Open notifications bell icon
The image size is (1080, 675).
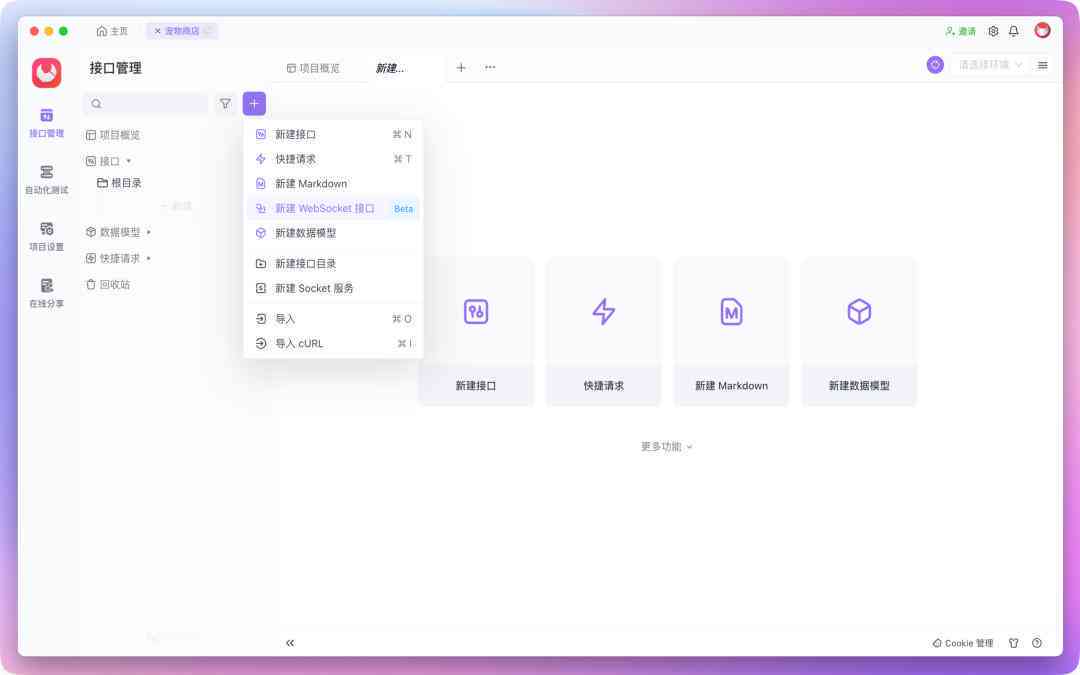[1013, 31]
